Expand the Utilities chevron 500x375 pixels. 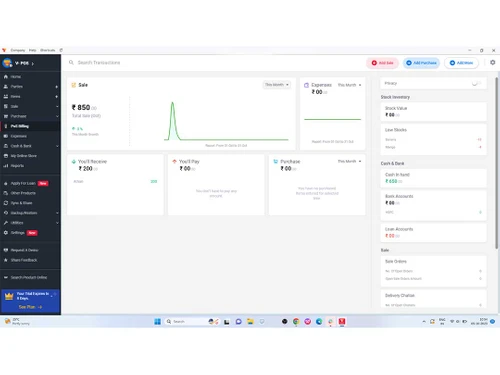tap(57, 223)
